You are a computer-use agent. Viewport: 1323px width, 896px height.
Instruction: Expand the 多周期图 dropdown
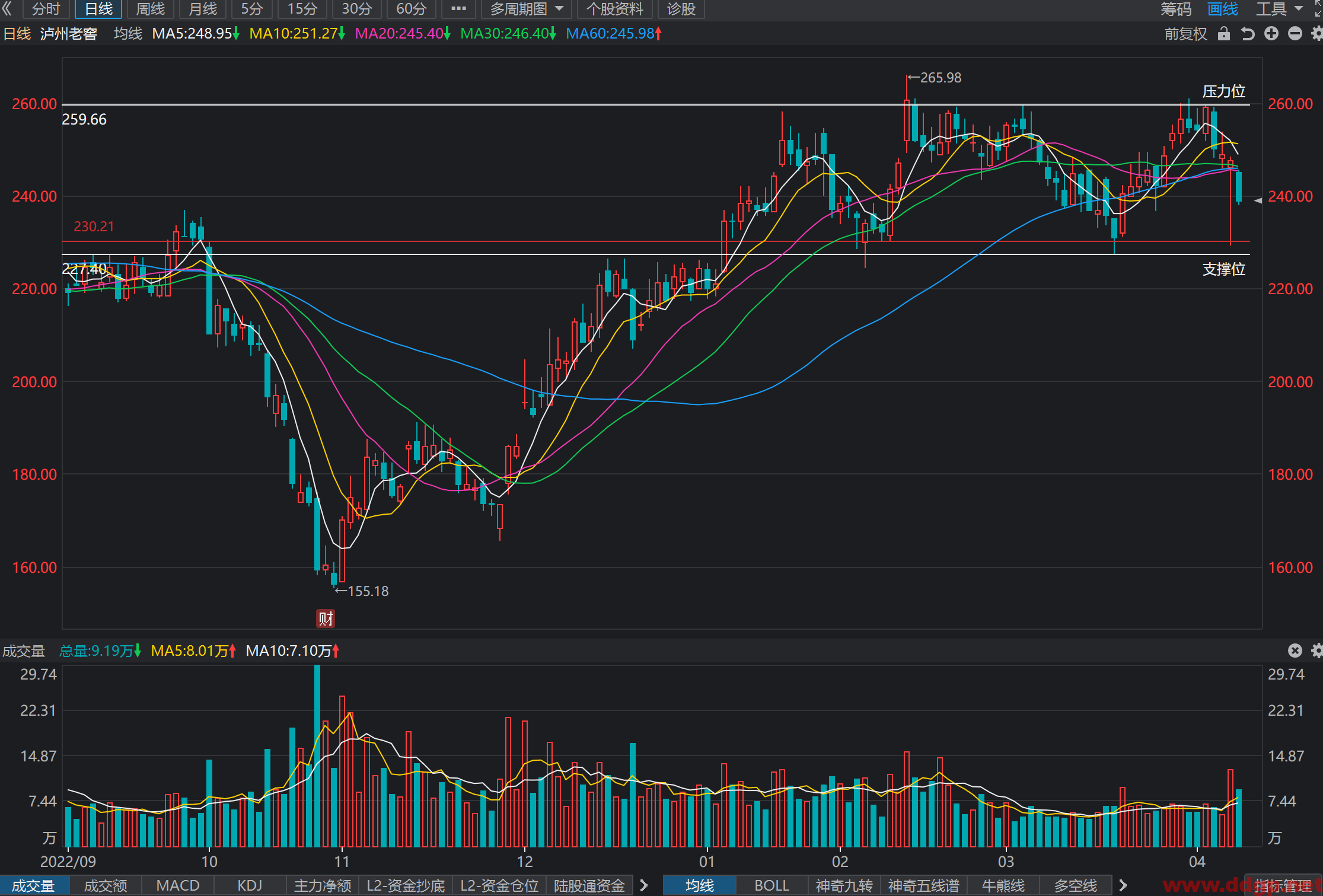[x=527, y=9]
